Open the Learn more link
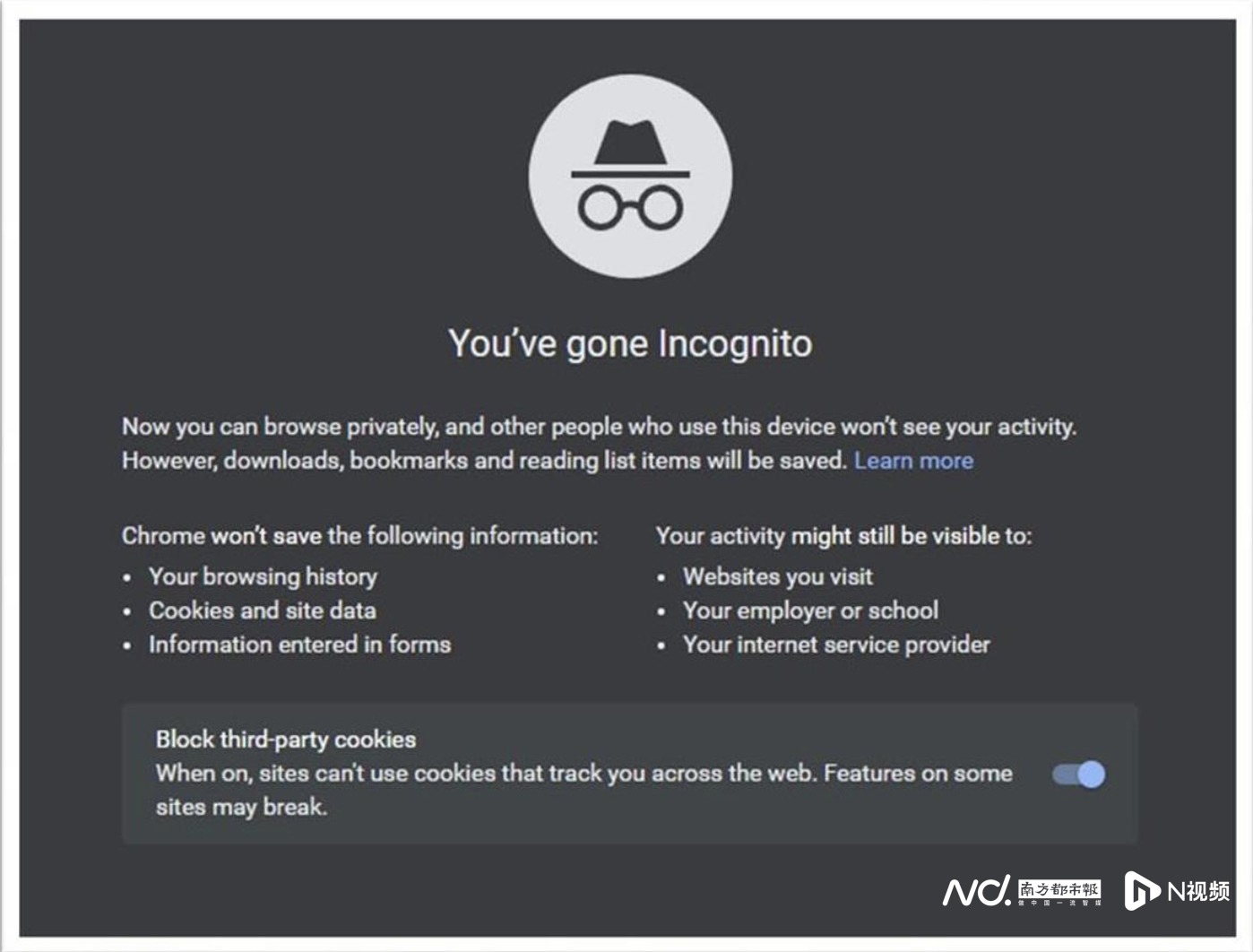 coord(913,461)
